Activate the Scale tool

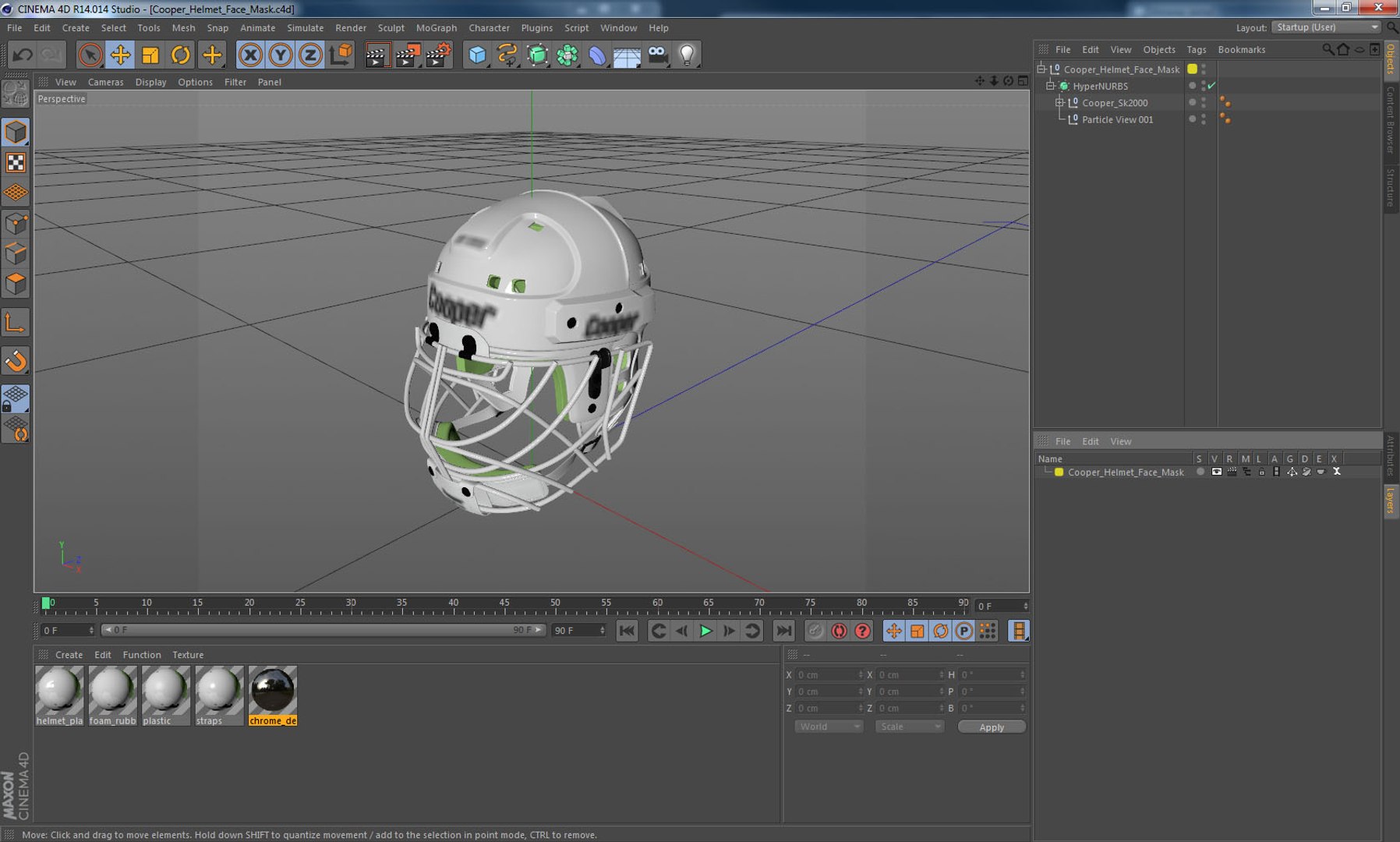150,55
